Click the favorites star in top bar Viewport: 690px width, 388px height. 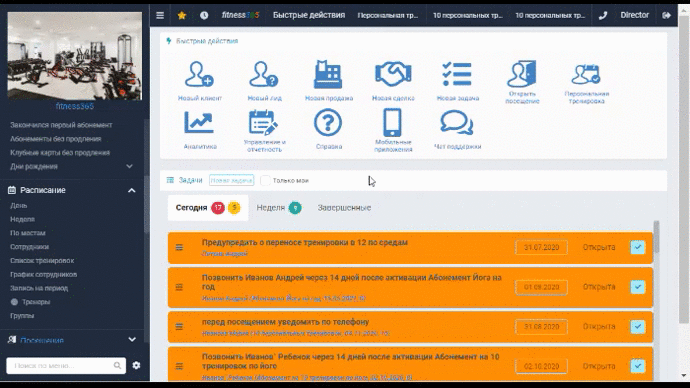(x=182, y=15)
